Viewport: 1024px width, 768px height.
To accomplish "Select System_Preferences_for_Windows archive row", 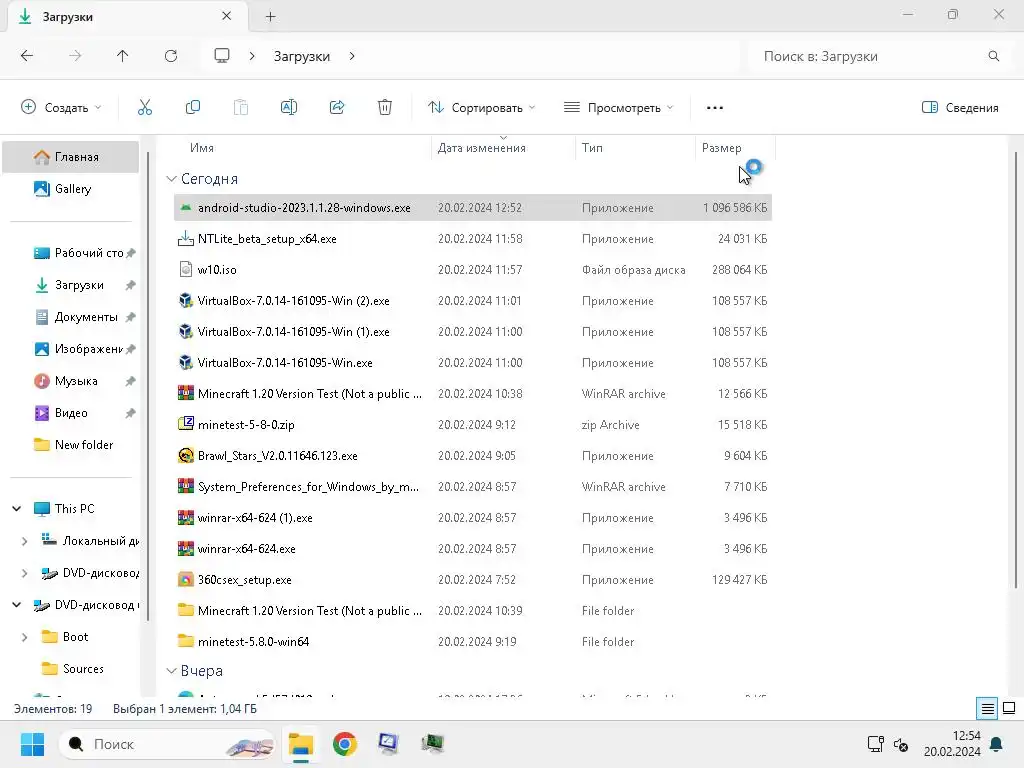I will [473, 487].
